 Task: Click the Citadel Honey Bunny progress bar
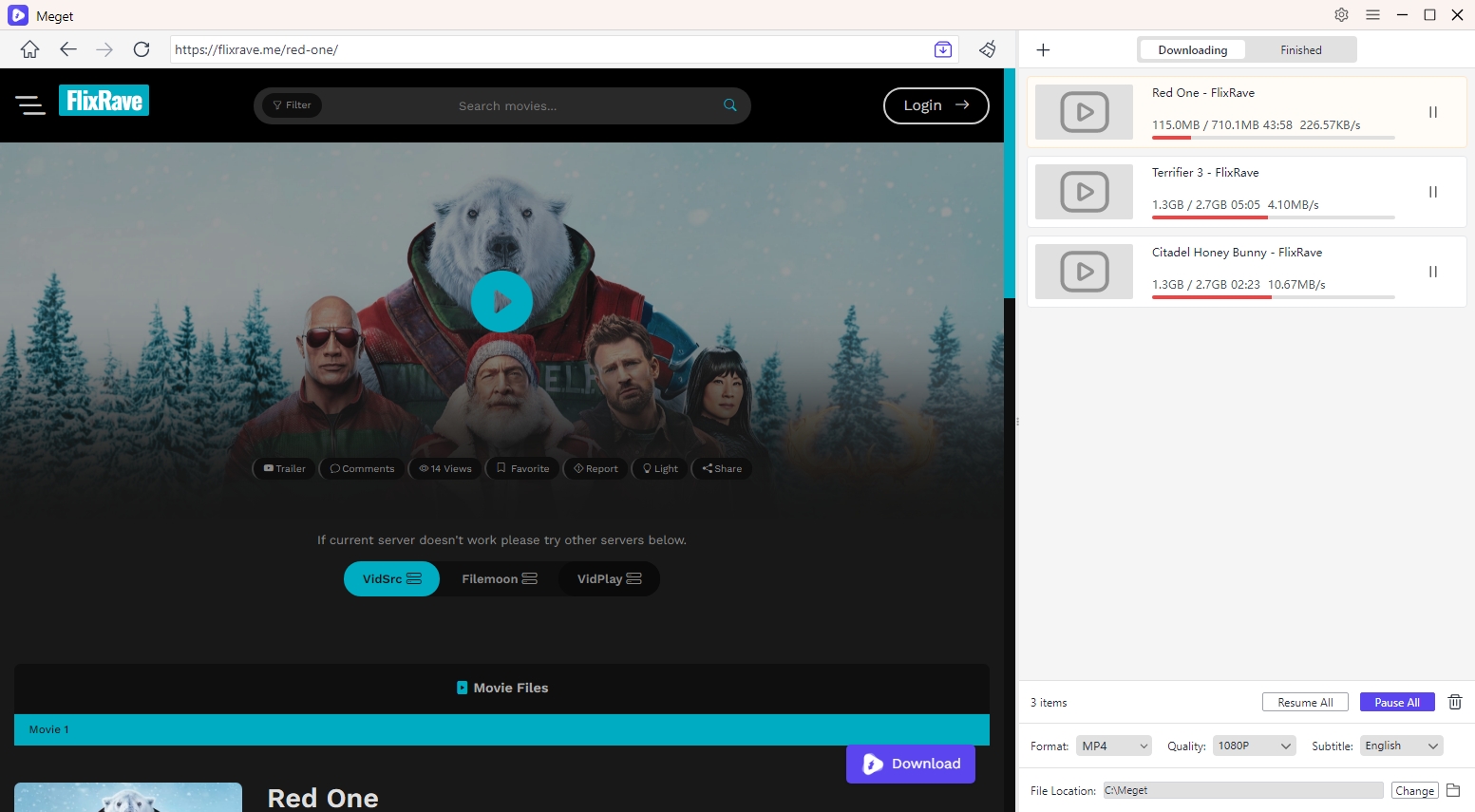click(x=1274, y=297)
